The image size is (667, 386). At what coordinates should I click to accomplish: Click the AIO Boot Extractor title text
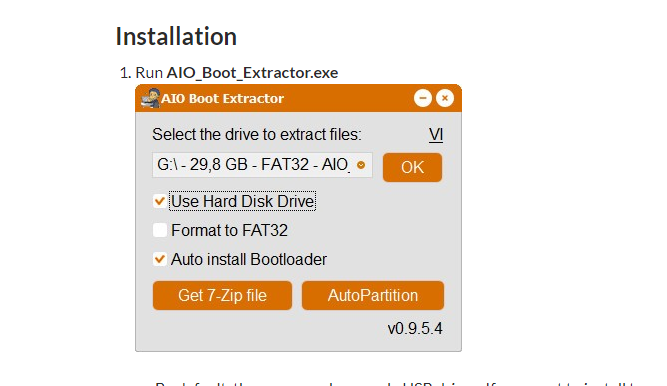(222, 98)
